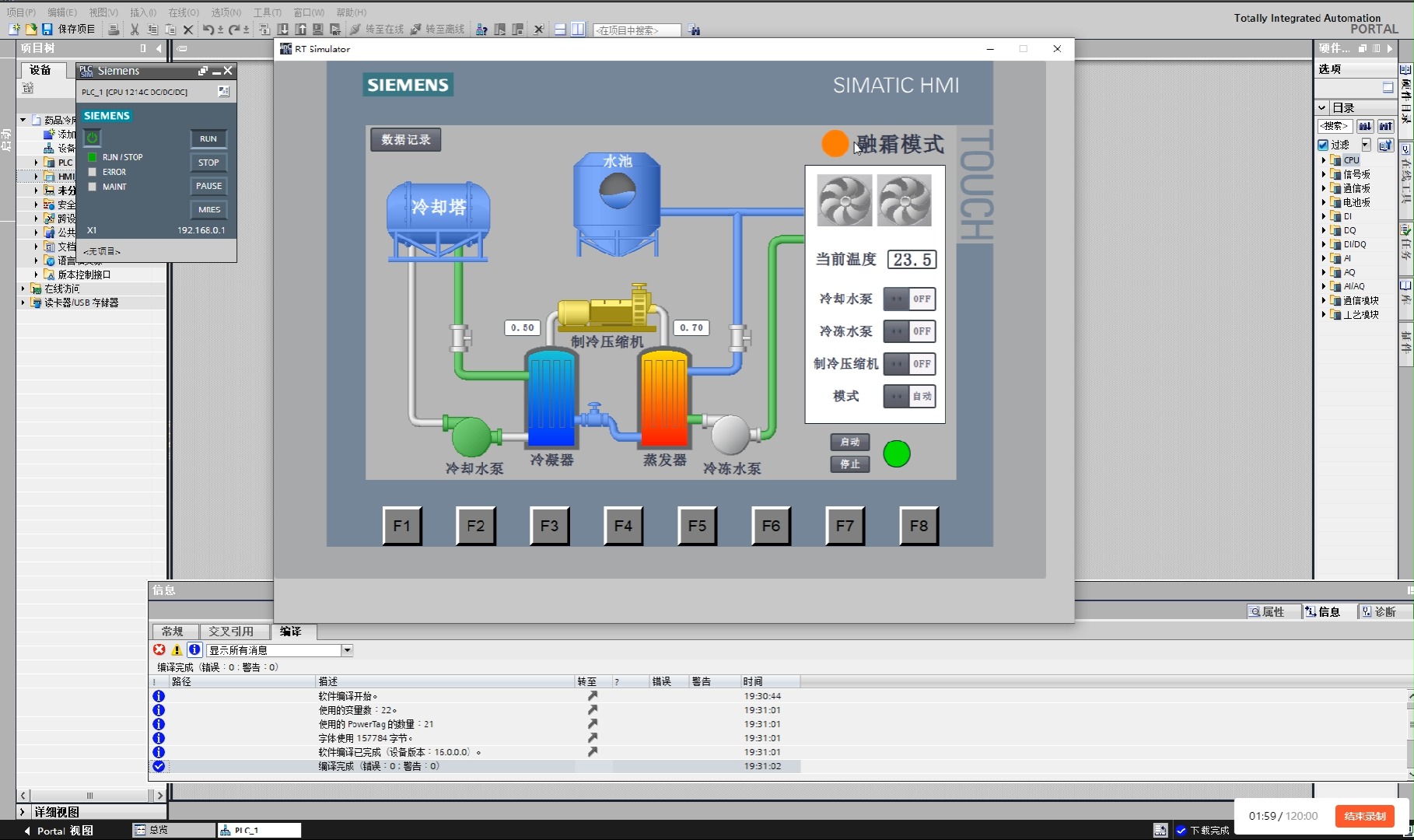Switch PLCSIM to project view icon

224,92
